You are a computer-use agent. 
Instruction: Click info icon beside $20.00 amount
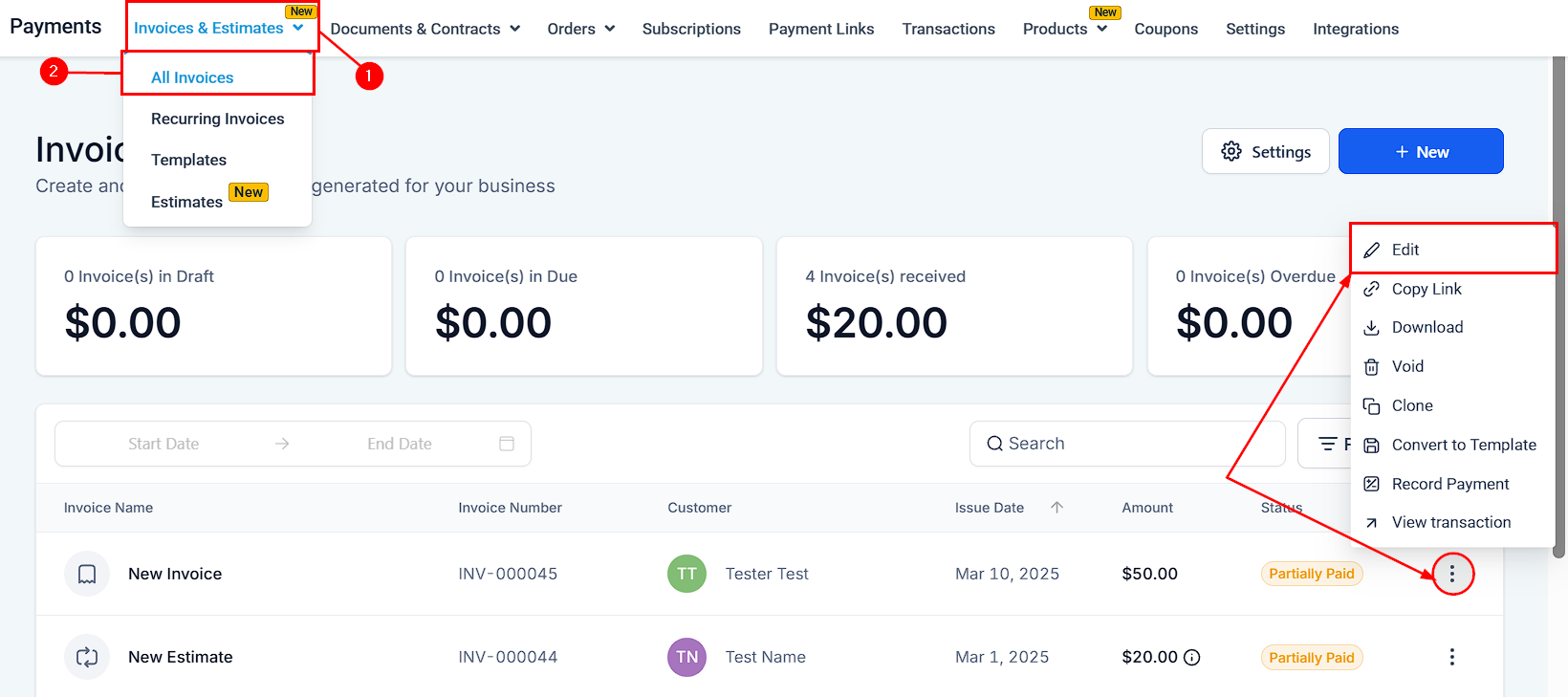(x=1191, y=658)
